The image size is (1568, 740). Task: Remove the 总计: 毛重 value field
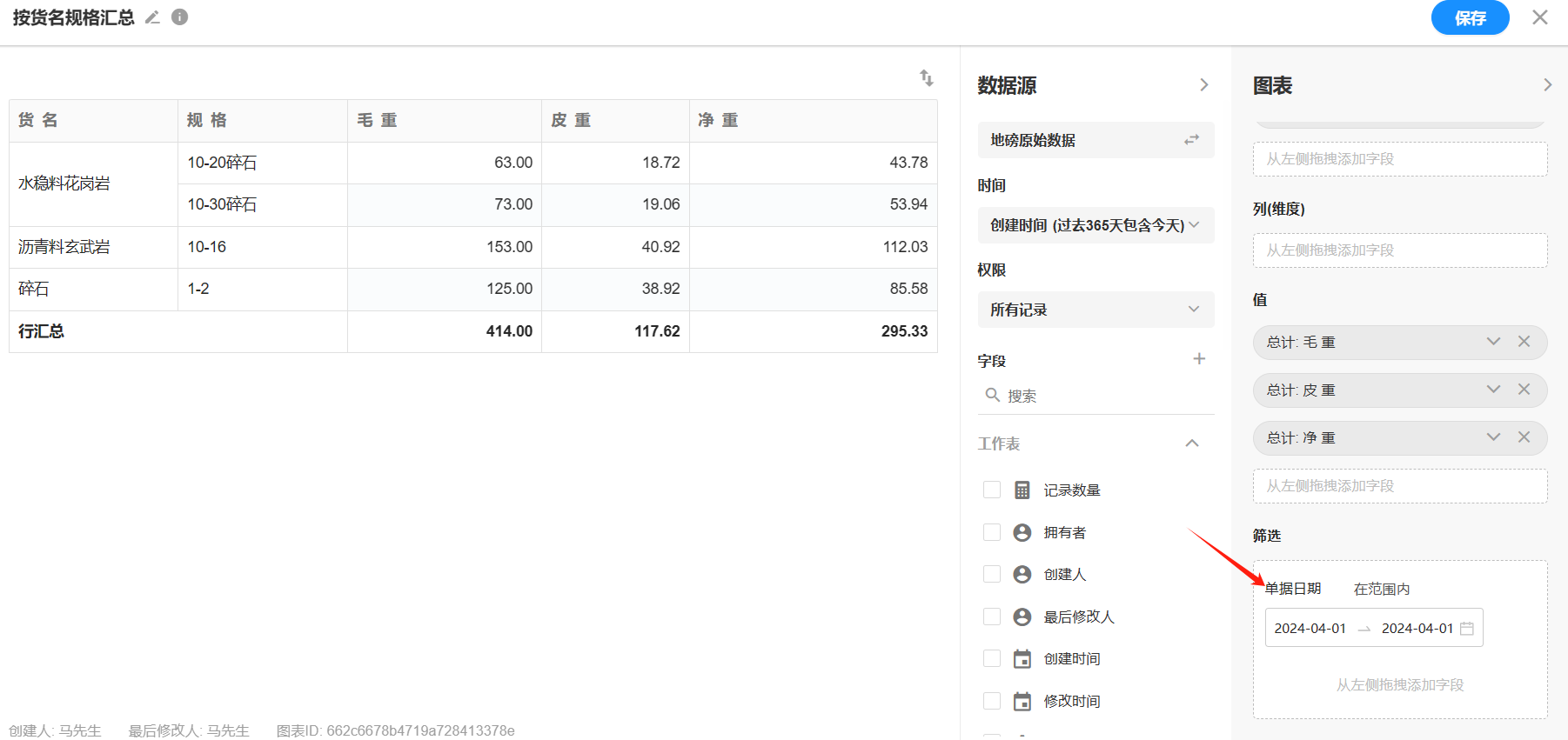(x=1524, y=342)
